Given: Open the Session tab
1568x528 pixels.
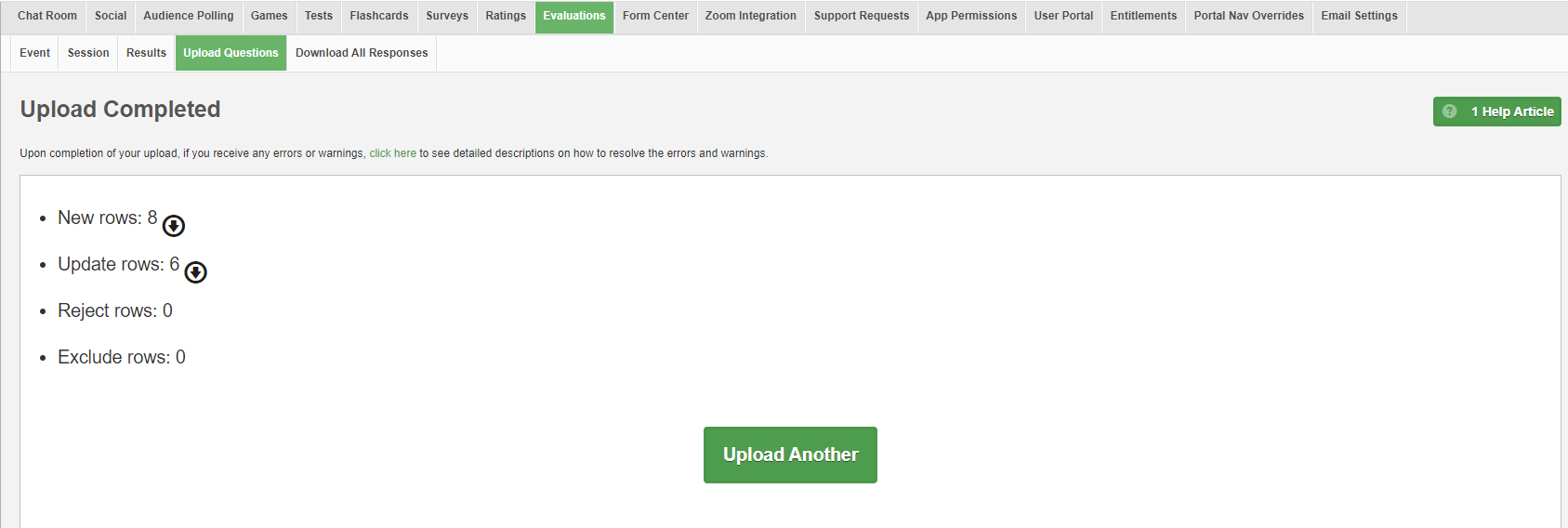Looking at the screenshot, I should pyautogui.click(x=88, y=53).
